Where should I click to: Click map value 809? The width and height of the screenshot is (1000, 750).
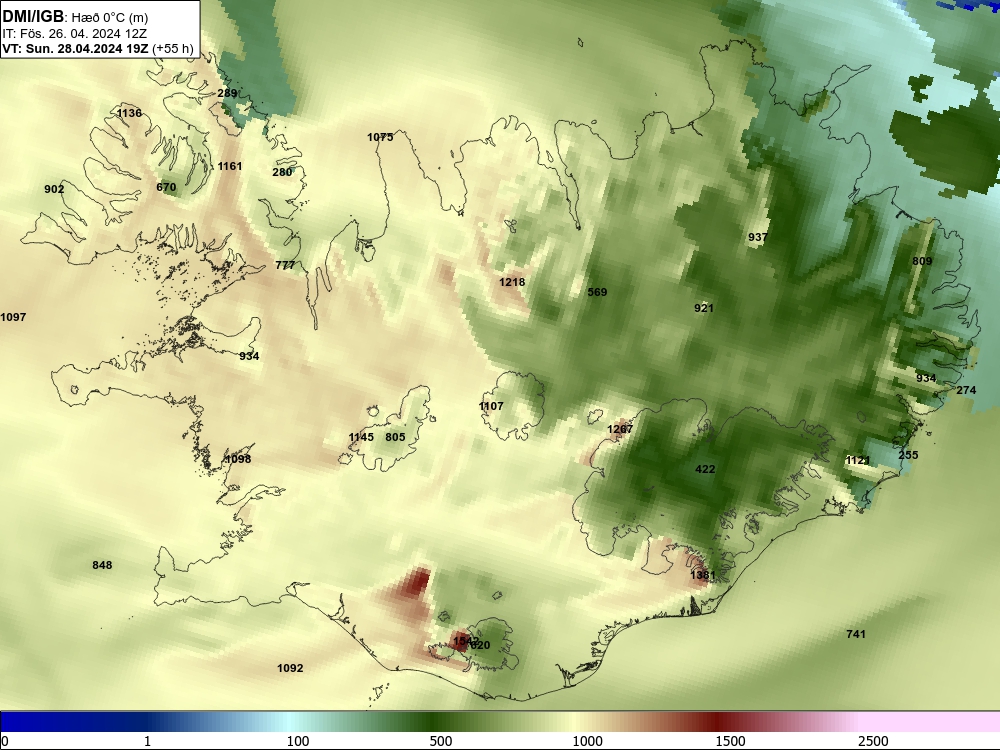point(922,261)
